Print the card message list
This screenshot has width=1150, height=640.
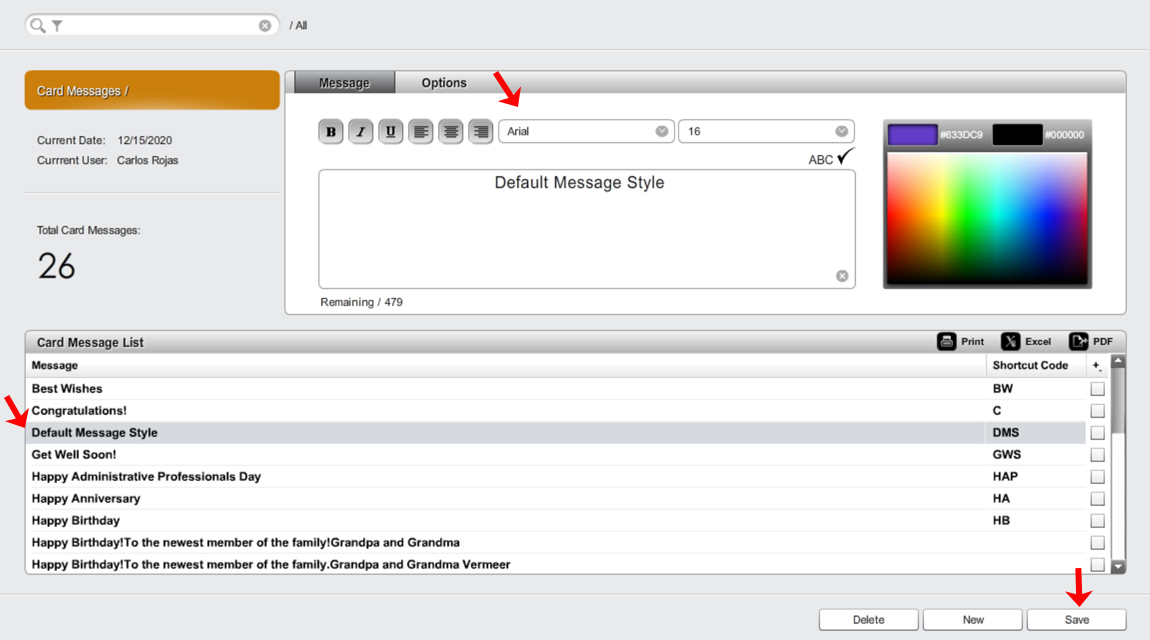click(961, 342)
